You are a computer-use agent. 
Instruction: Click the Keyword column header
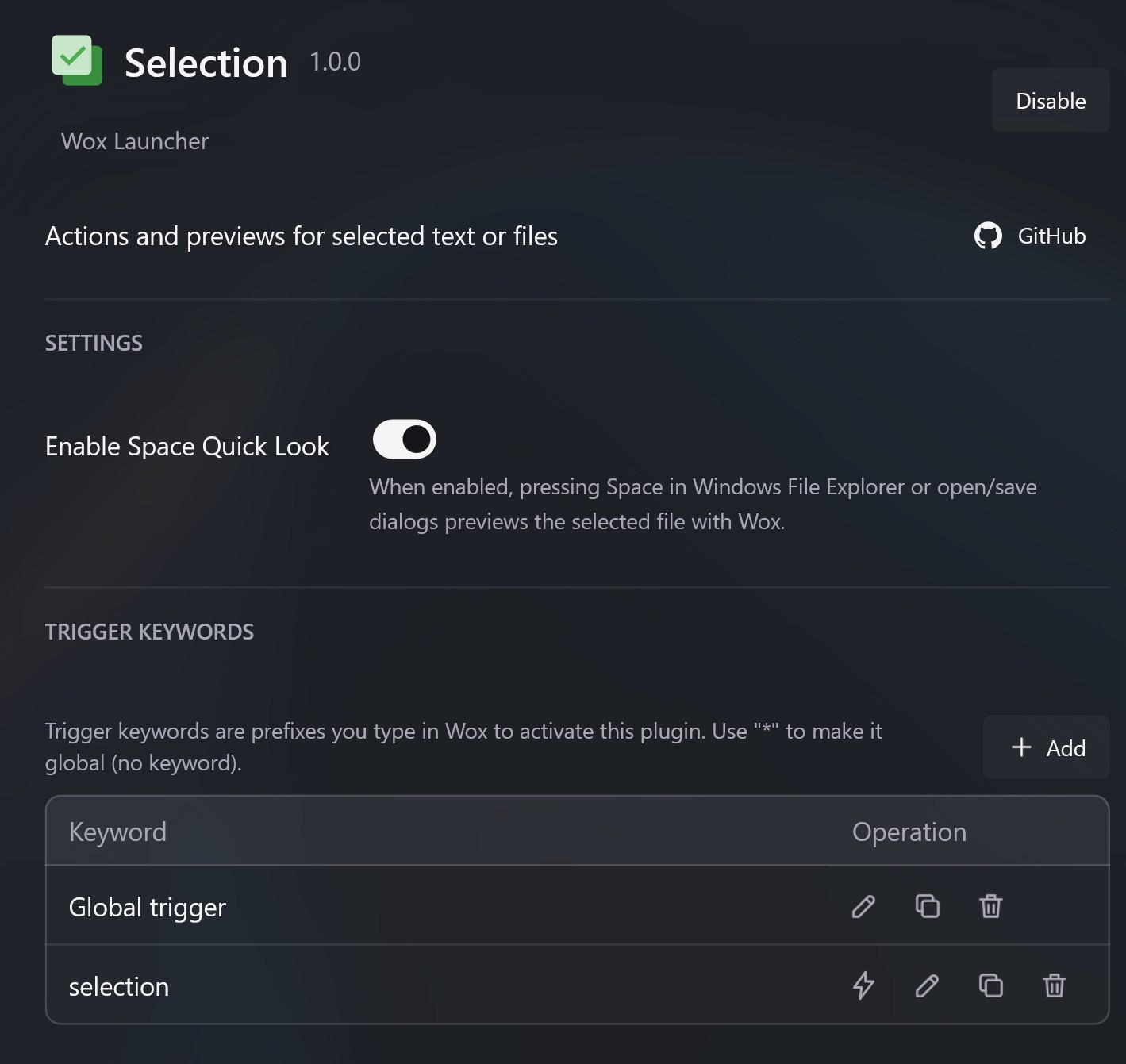coord(117,832)
